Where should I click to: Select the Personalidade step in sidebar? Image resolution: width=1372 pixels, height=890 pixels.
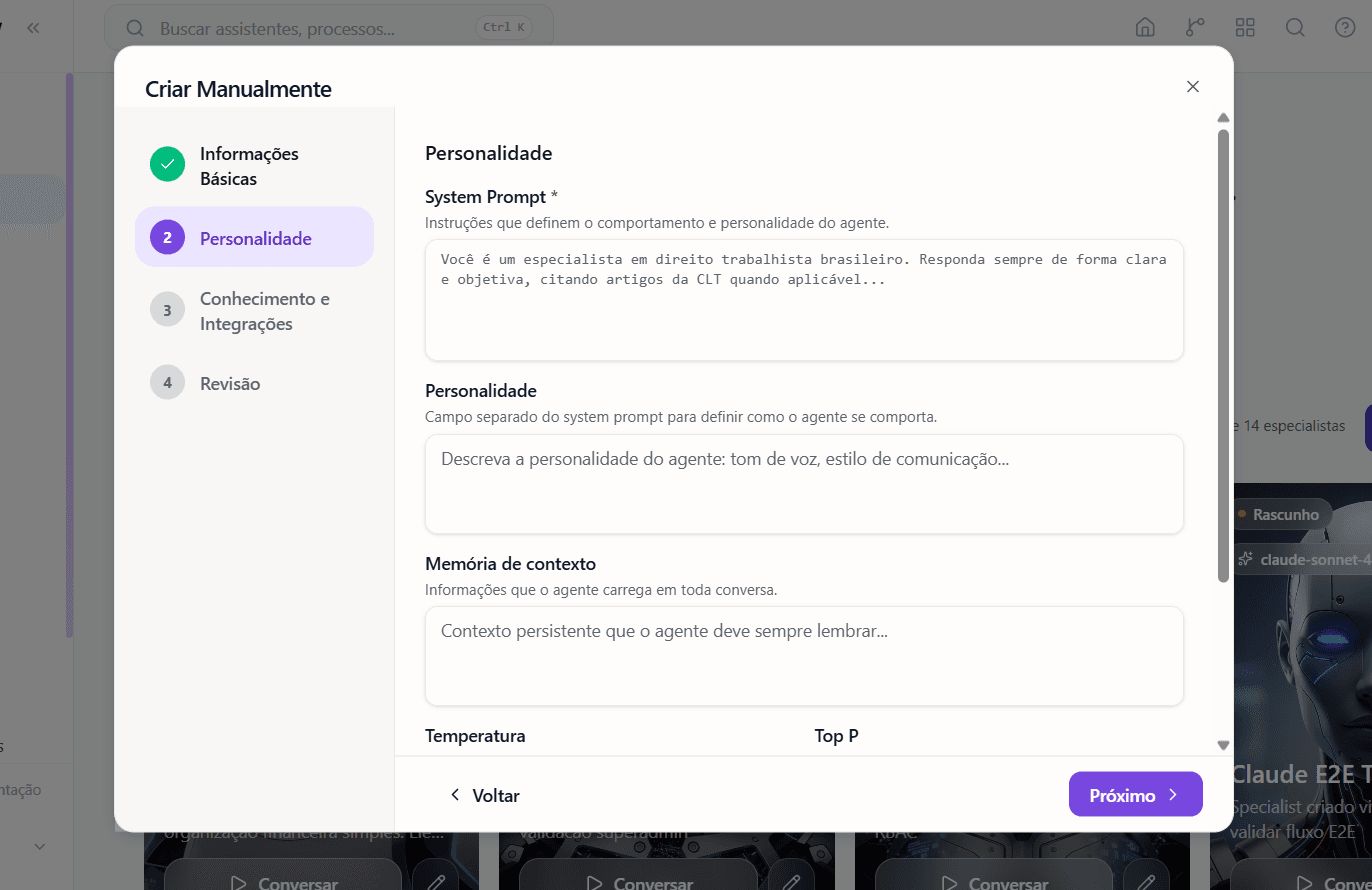254,237
